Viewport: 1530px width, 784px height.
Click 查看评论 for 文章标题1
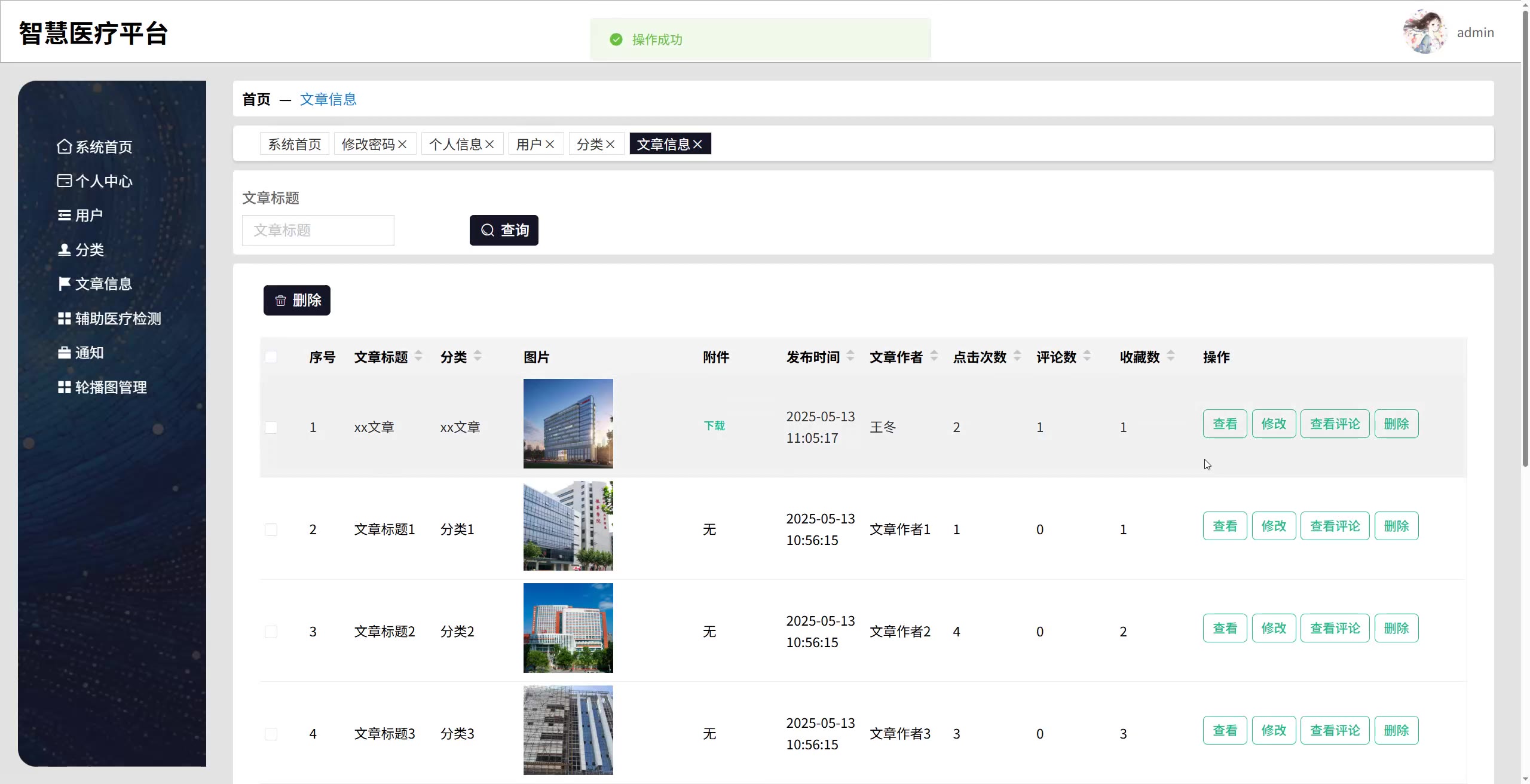click(1335, 526)
